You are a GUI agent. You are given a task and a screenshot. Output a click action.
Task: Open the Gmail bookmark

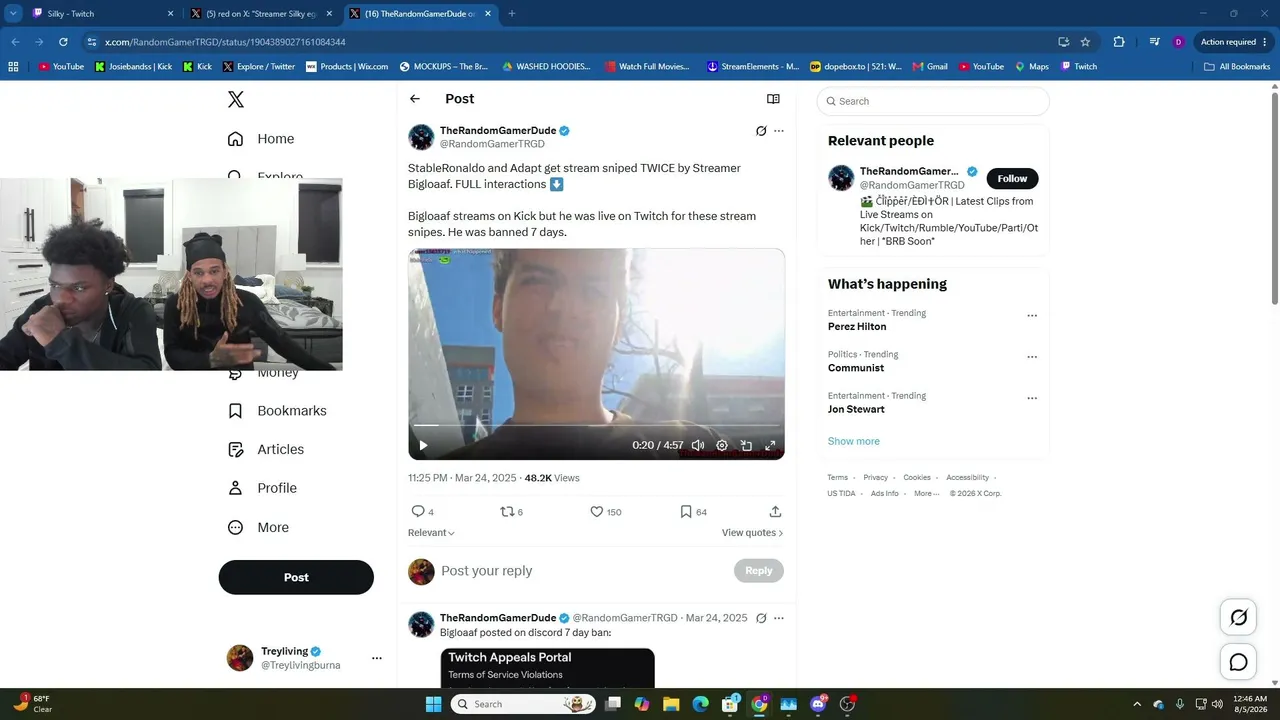coord(930,67)
